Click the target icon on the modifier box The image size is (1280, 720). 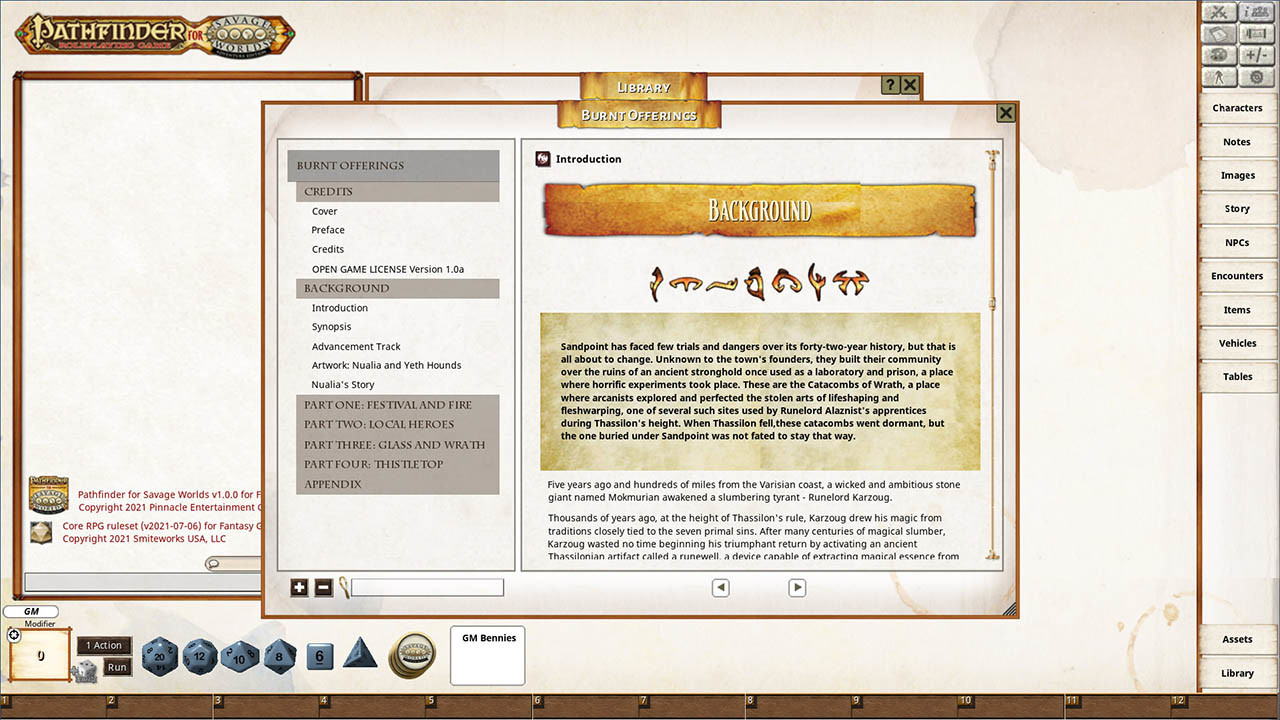[14, 635]
